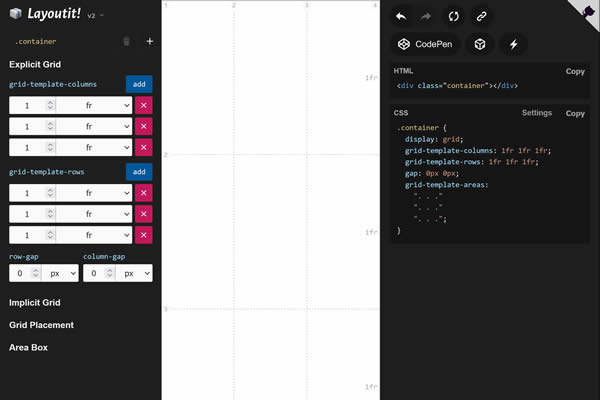Remove the second row track

coord(143,214)
